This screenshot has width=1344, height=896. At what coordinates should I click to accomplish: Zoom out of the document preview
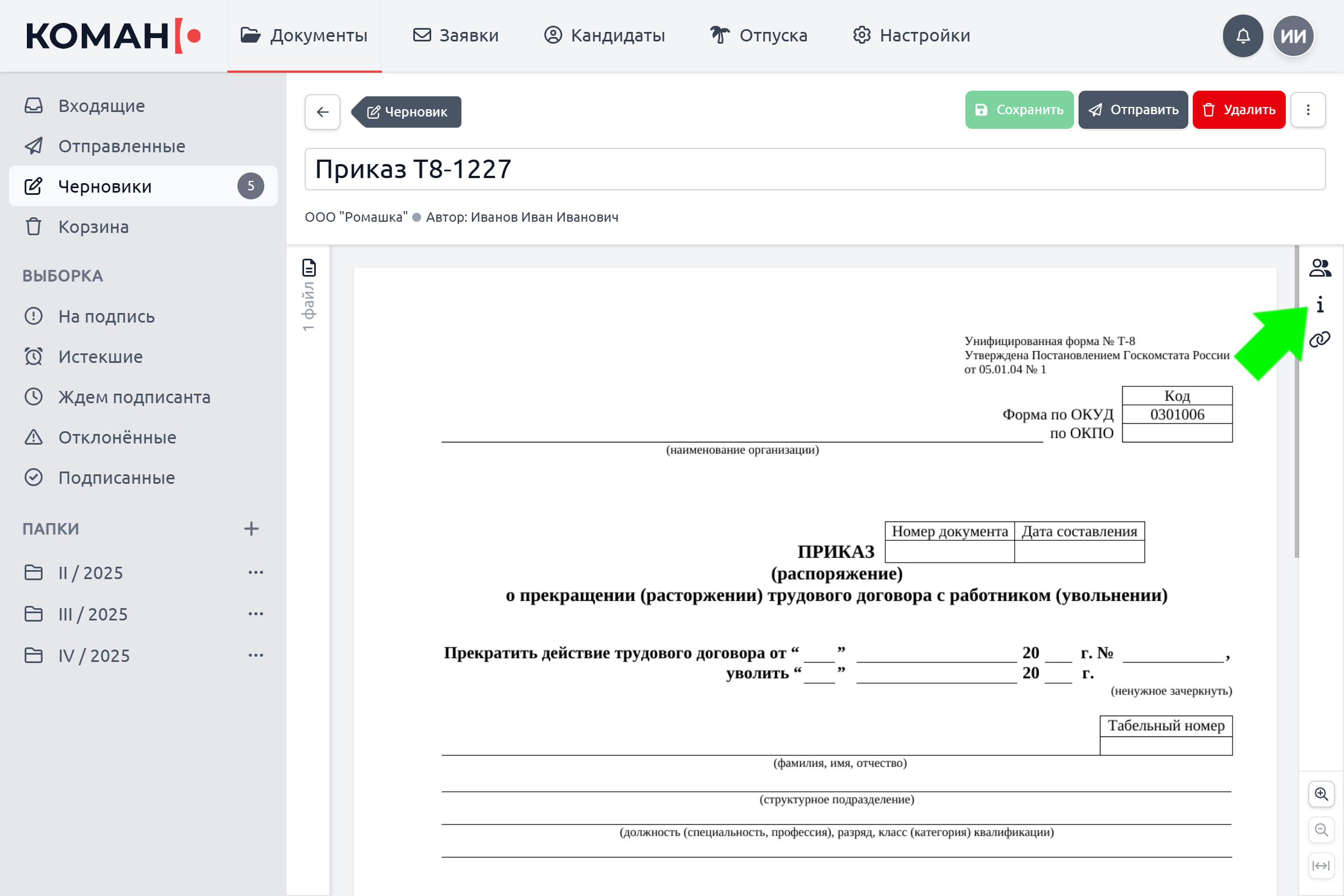click(1320, 830)
